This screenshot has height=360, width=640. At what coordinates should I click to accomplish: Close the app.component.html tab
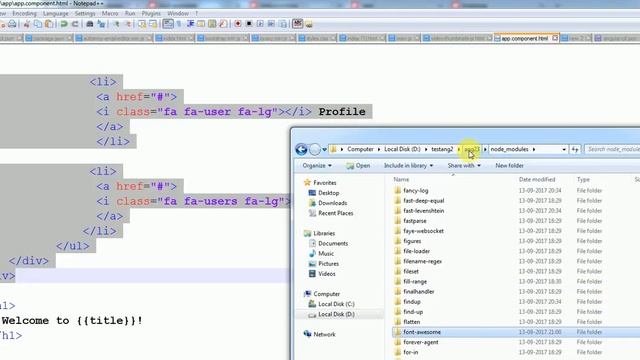click(555, 38)
